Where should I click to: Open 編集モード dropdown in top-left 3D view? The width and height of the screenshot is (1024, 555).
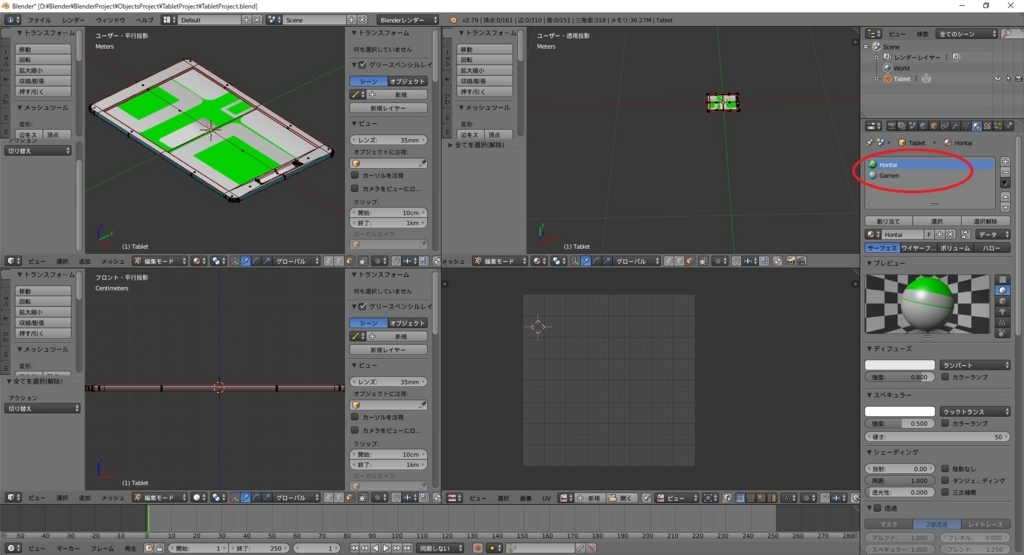tap(160, 261)
